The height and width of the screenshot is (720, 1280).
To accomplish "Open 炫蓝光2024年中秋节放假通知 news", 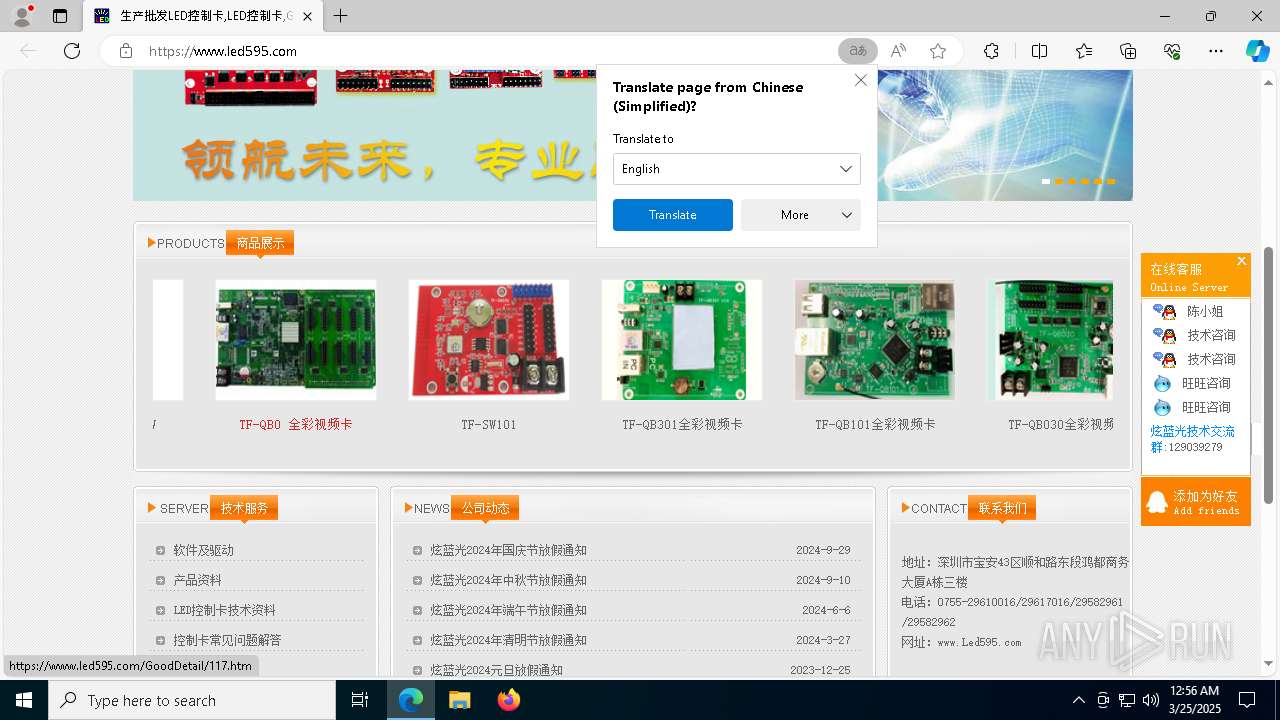I will click(x=508, y=580).
